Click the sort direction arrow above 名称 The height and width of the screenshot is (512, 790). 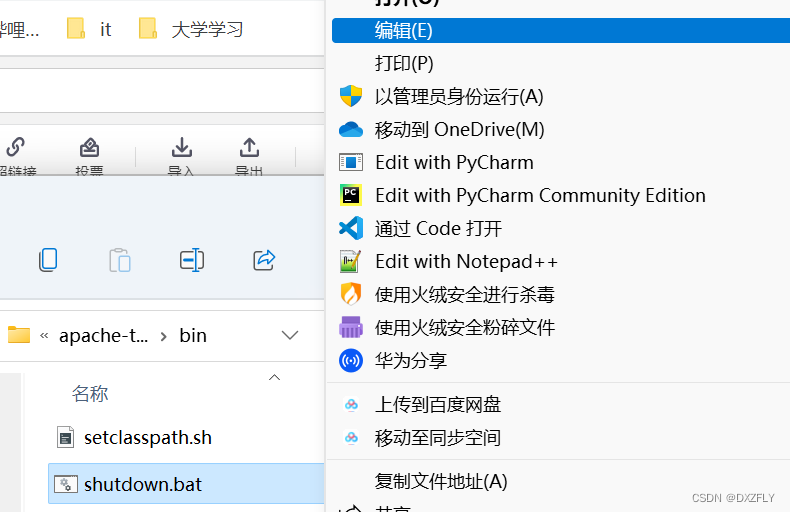(275, 377)
